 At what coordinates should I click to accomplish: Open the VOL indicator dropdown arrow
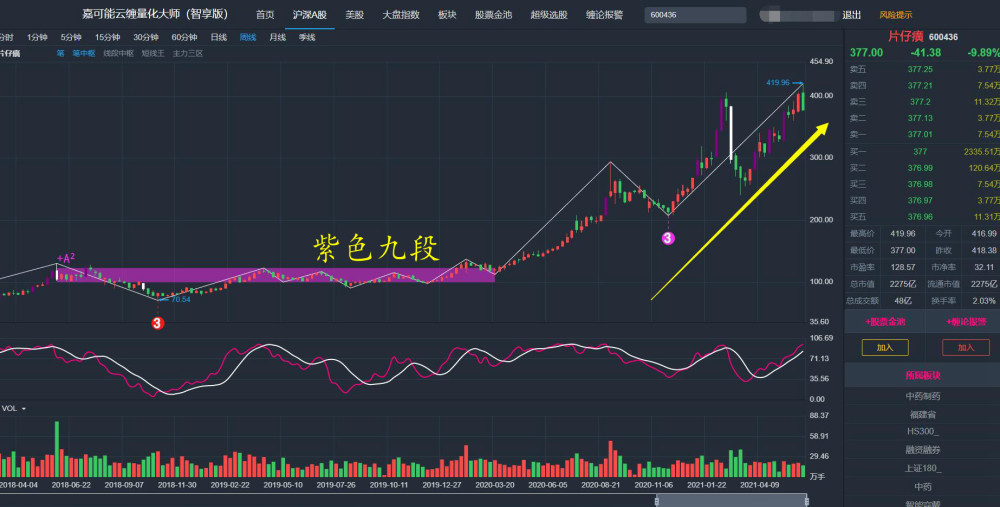click(x=24, y=409)
